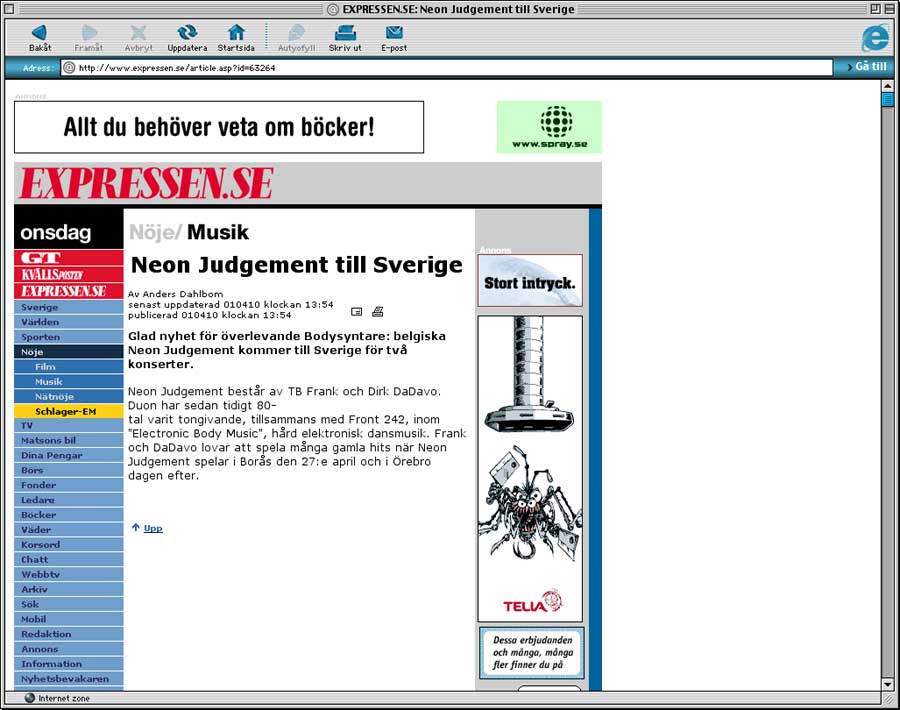The width and height of the screenshot is (900, 710).
Task: Open the books banner ad
Action: [x=219, y=127]
